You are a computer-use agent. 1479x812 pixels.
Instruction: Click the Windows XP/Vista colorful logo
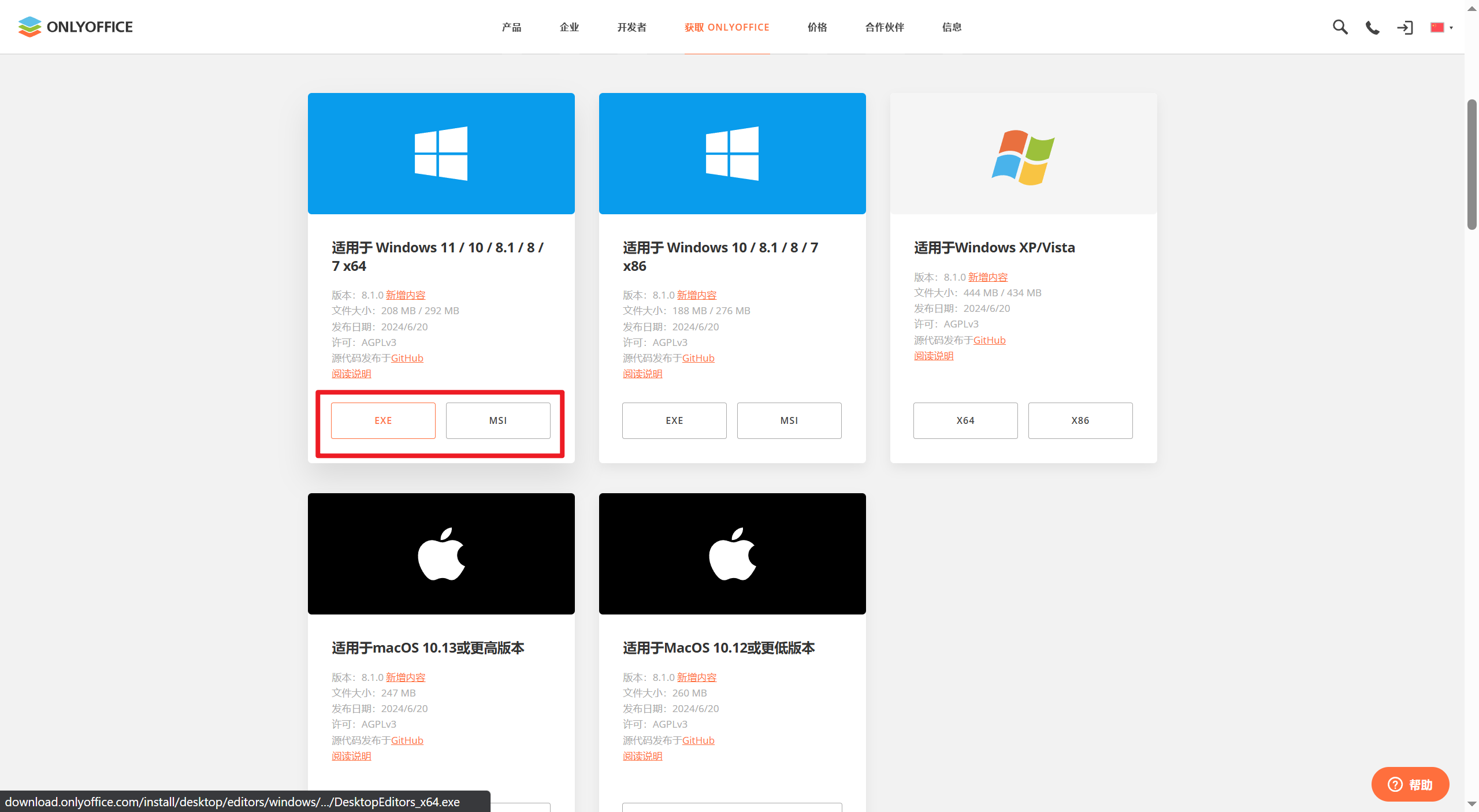click(x=1023, y=157)
